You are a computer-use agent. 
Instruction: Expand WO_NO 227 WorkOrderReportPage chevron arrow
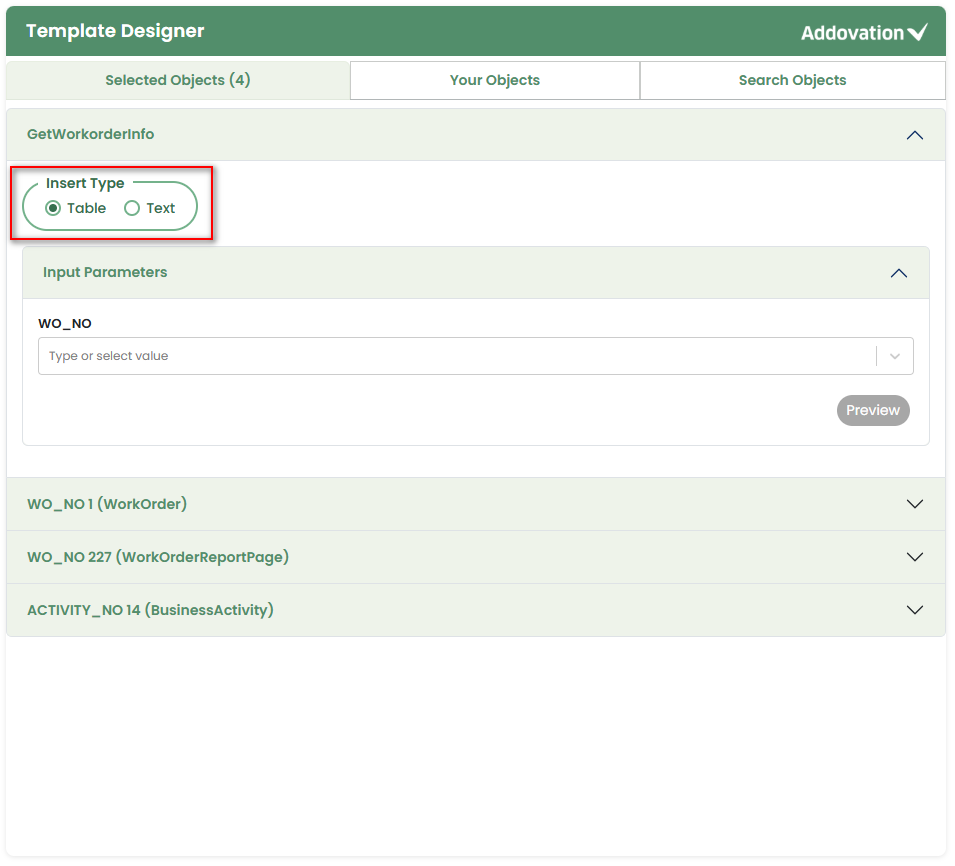click(914, 557)
